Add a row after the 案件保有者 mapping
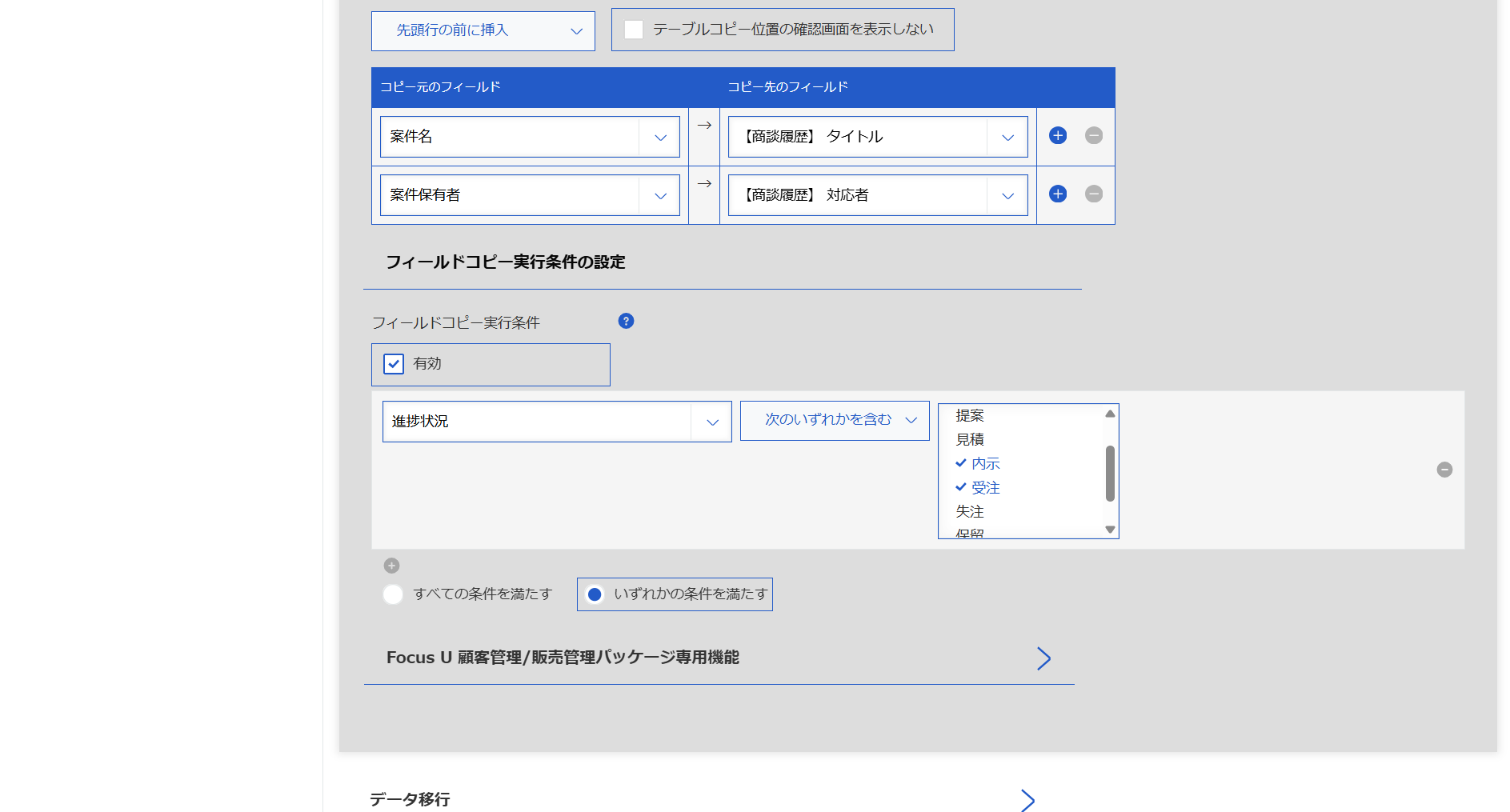 click(x=1057, y=194)
